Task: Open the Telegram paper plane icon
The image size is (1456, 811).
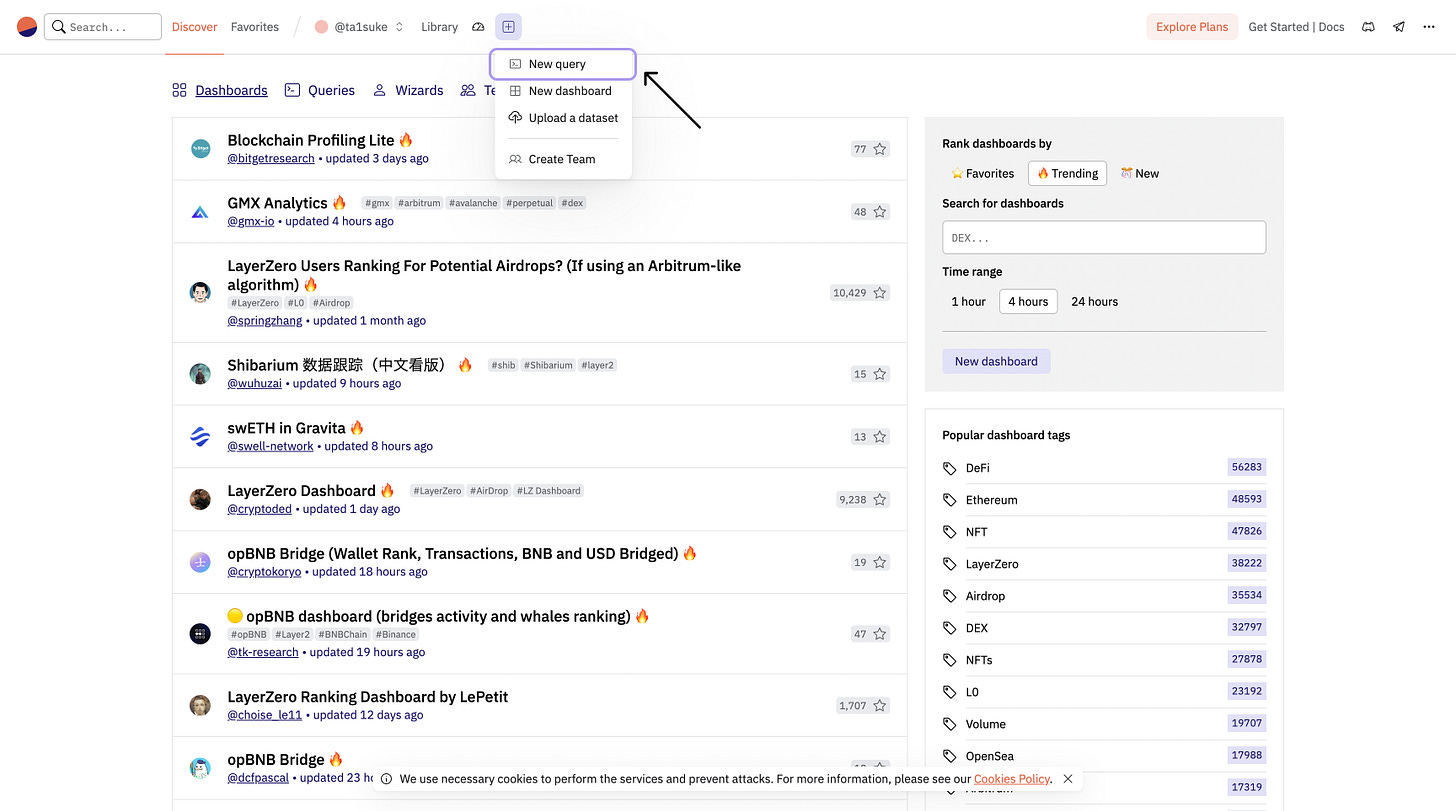Action: tap(1399, 27)
